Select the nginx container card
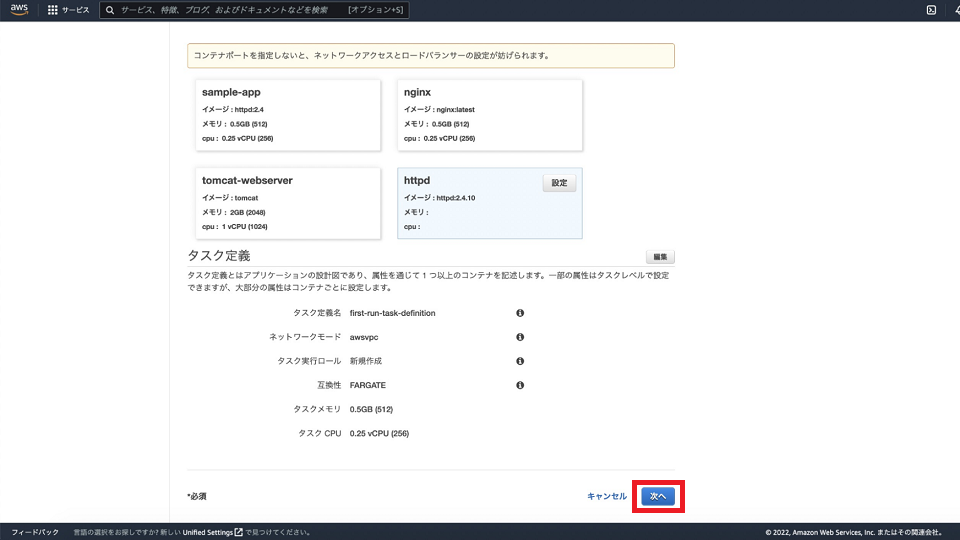The image size is (960, 540). (490, 115)
